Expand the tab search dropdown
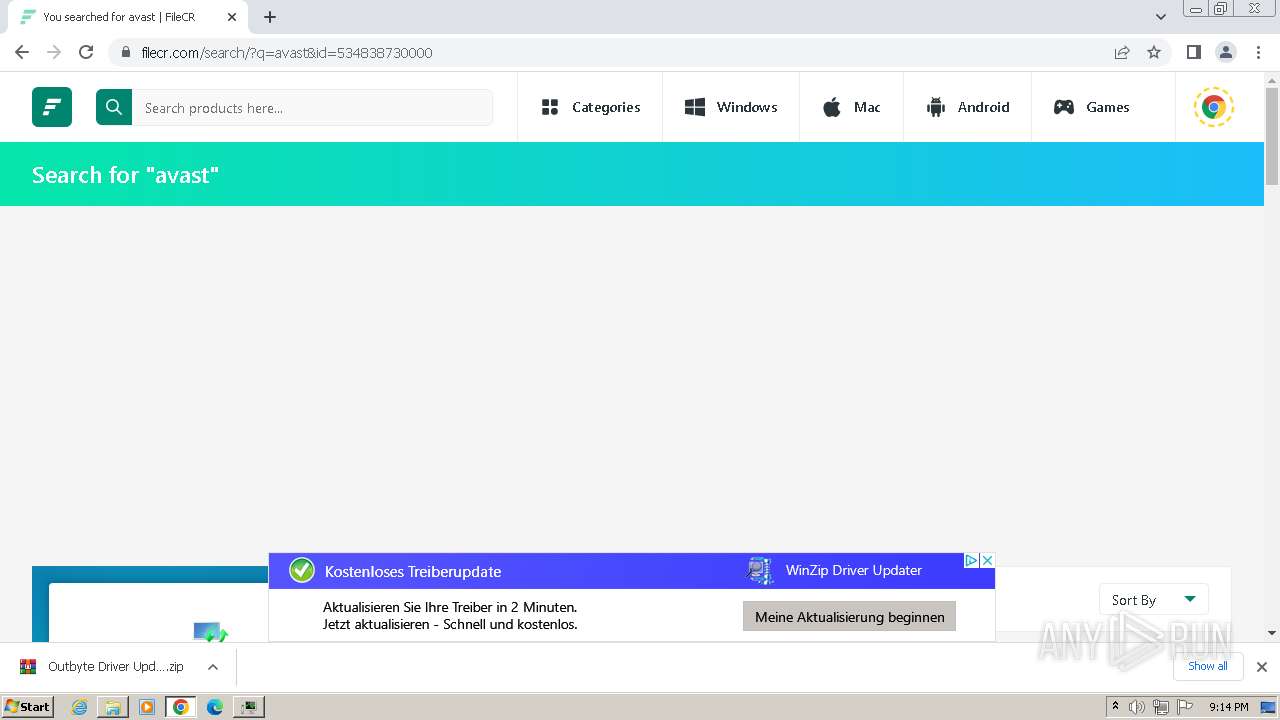 [x=1161, y=17]
